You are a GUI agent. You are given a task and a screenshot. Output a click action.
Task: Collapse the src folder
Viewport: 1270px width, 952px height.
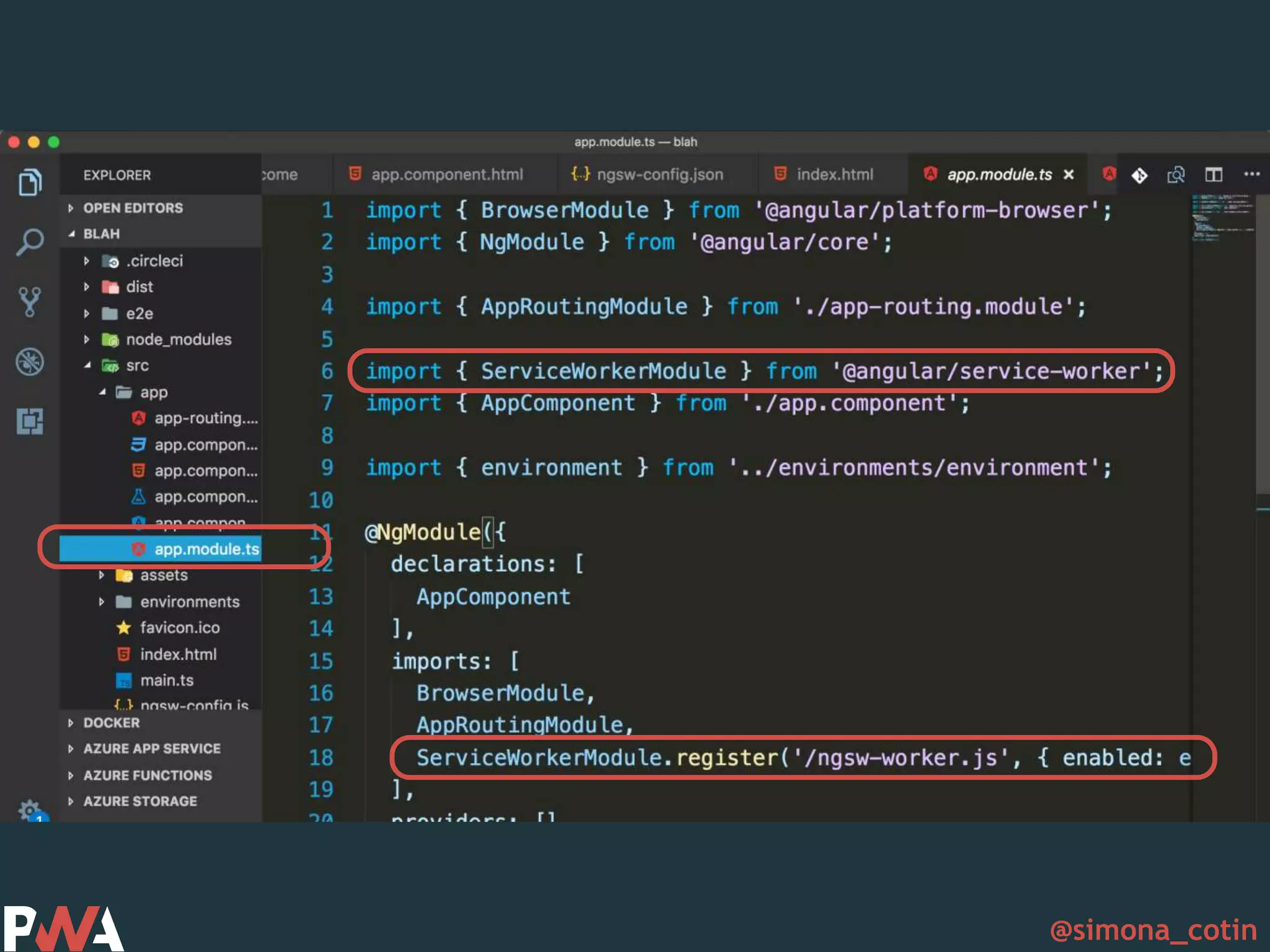click(x=136, y=366)
